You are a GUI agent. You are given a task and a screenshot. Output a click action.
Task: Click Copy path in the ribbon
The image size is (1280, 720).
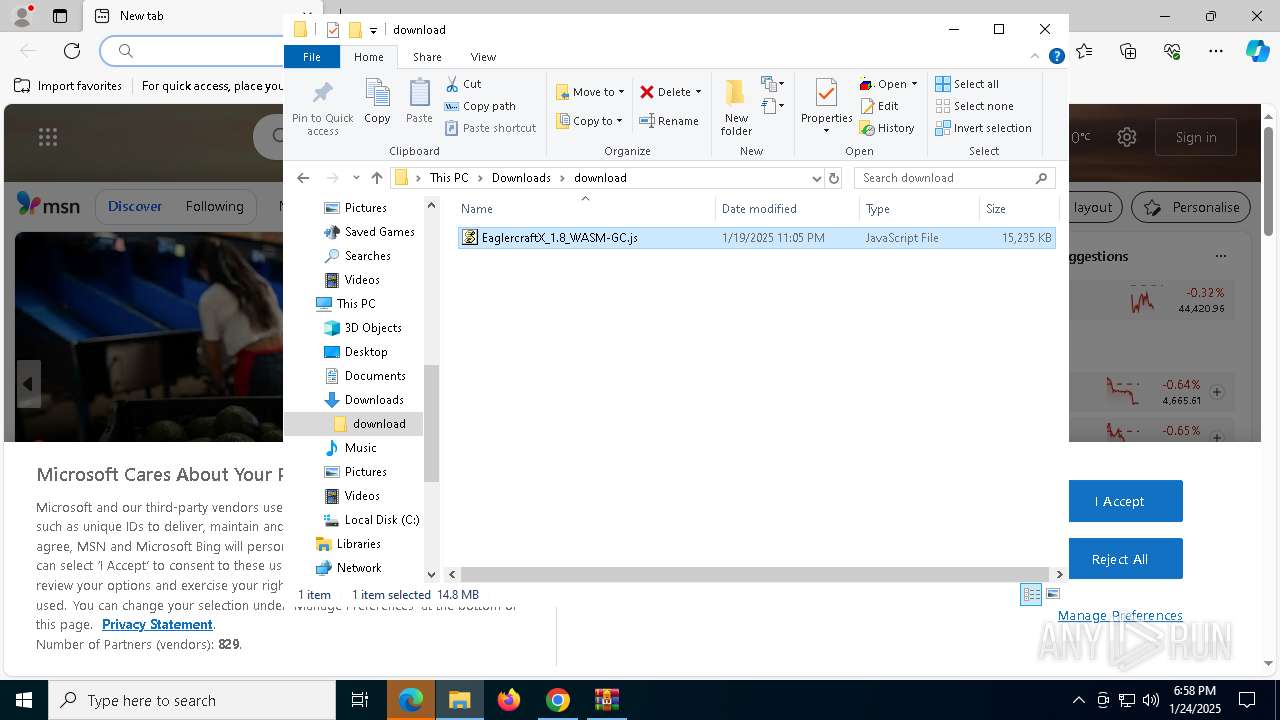[480, 106]
